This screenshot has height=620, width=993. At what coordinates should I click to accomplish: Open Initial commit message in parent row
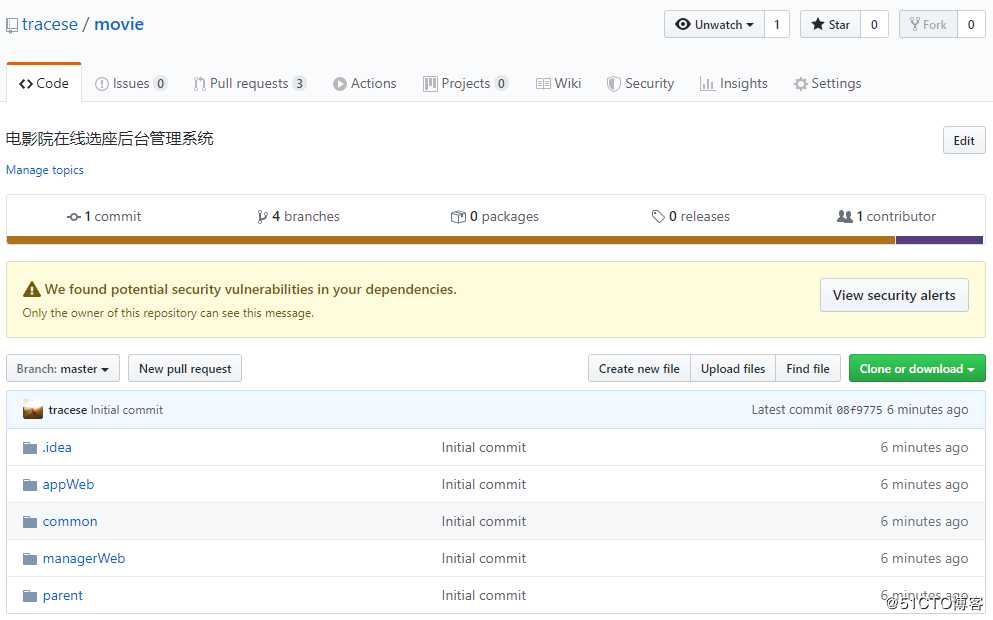484,595
